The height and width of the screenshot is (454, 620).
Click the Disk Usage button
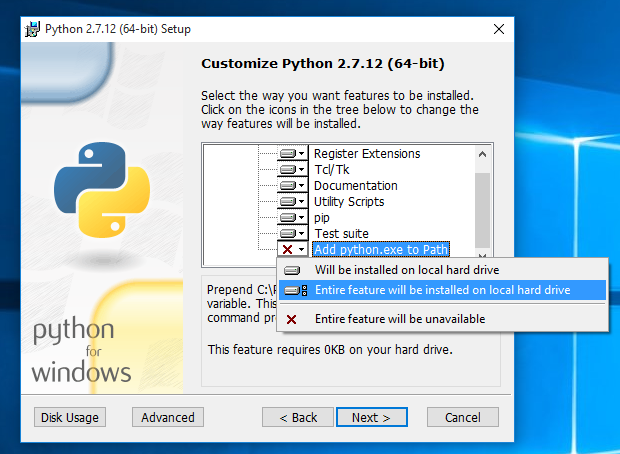pyautogui.click(x=70, y=417)
